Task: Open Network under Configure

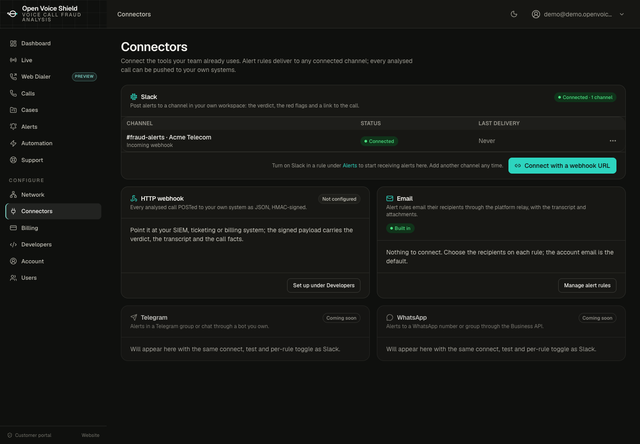Action: pyautogui.click(x=53, y=195)
